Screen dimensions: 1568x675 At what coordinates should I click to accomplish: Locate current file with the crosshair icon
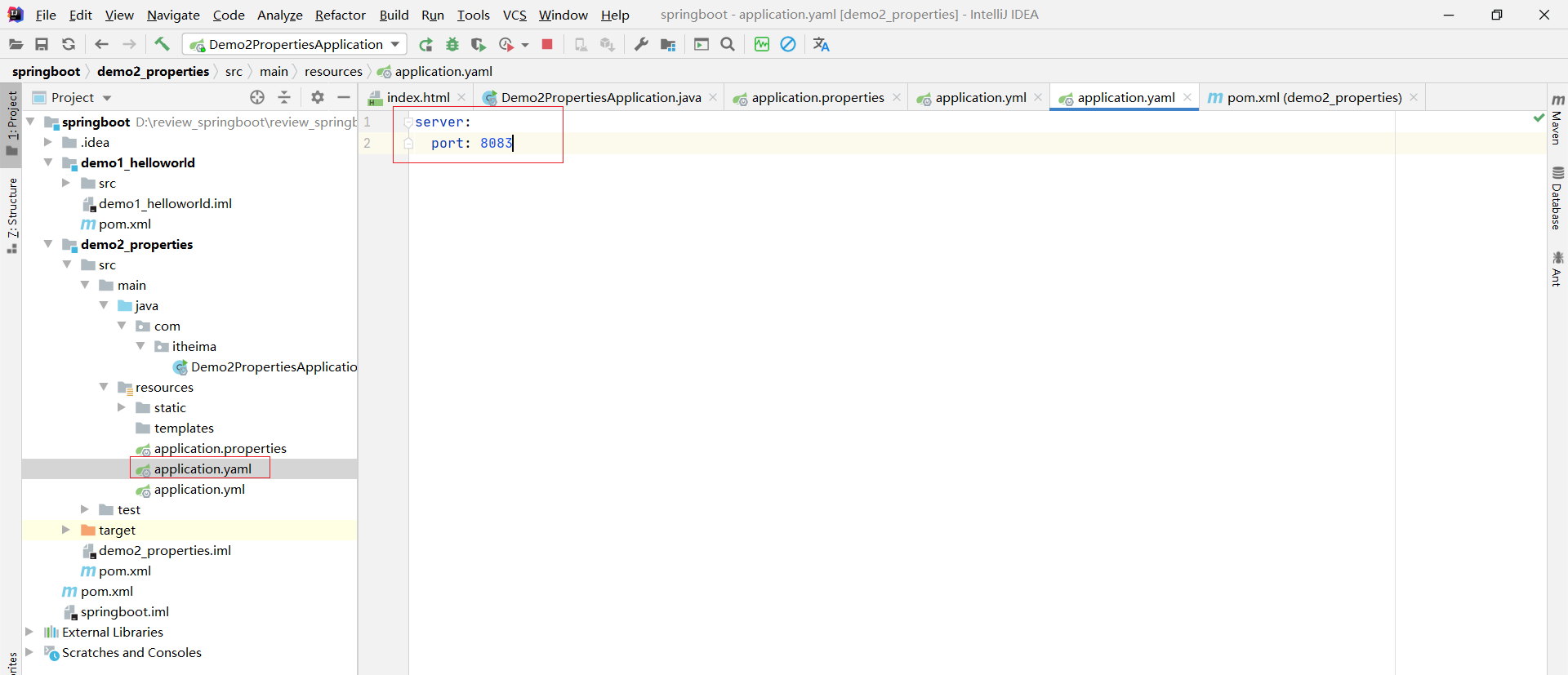tap(257, 97)
